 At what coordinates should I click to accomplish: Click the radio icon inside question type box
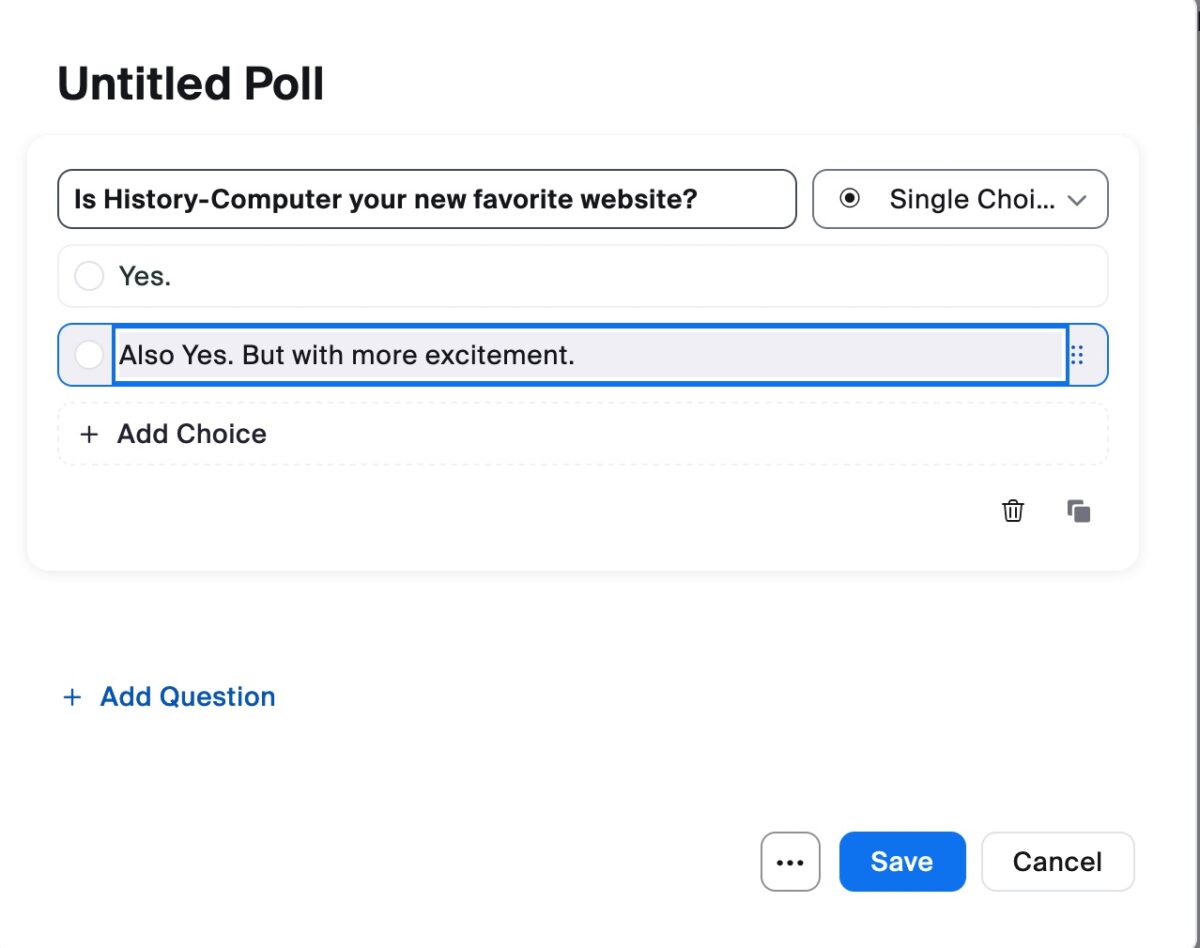pyautogui.click(x=849, y=199)
